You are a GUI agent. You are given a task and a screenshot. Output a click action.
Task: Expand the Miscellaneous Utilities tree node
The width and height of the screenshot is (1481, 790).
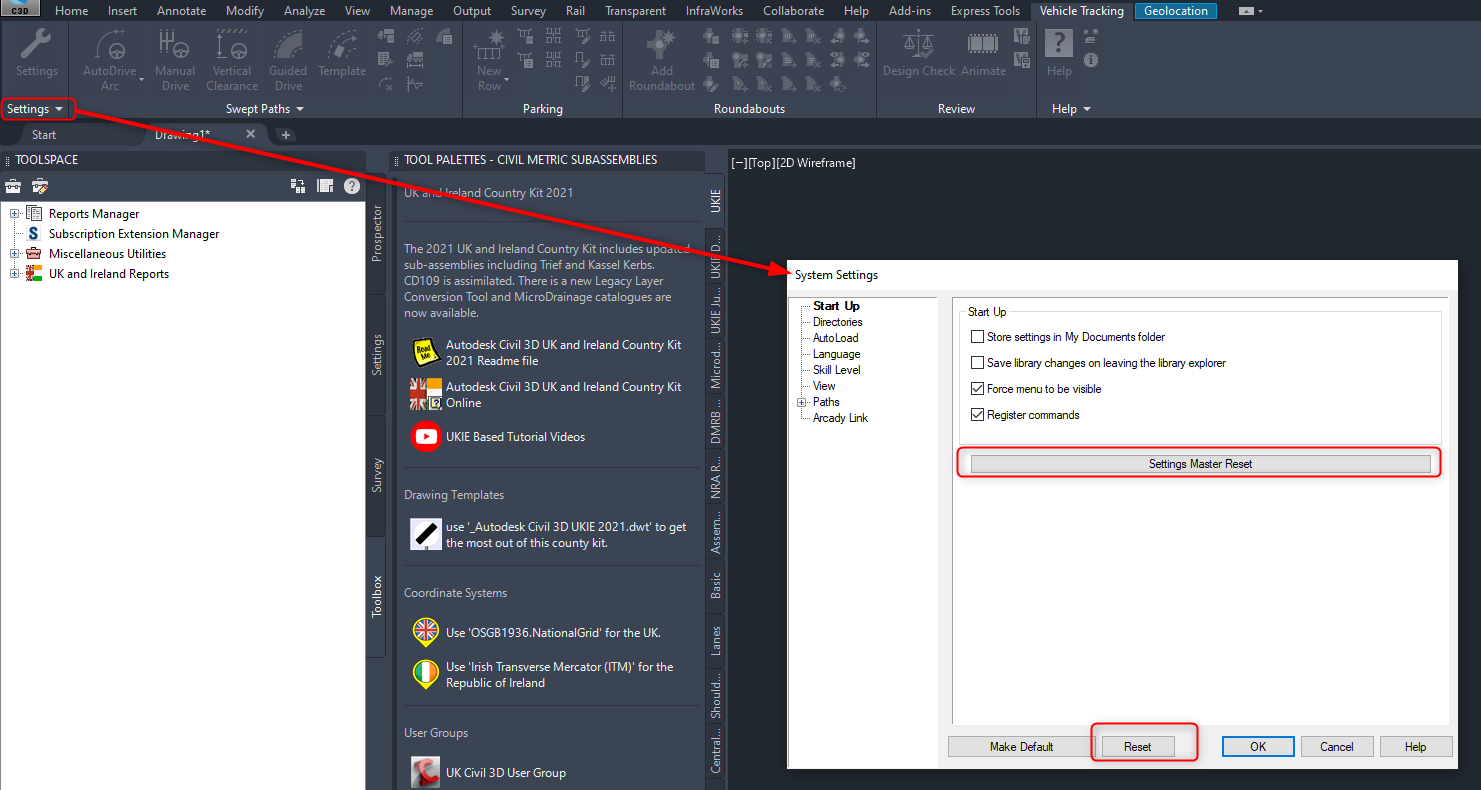pos(15,254)
